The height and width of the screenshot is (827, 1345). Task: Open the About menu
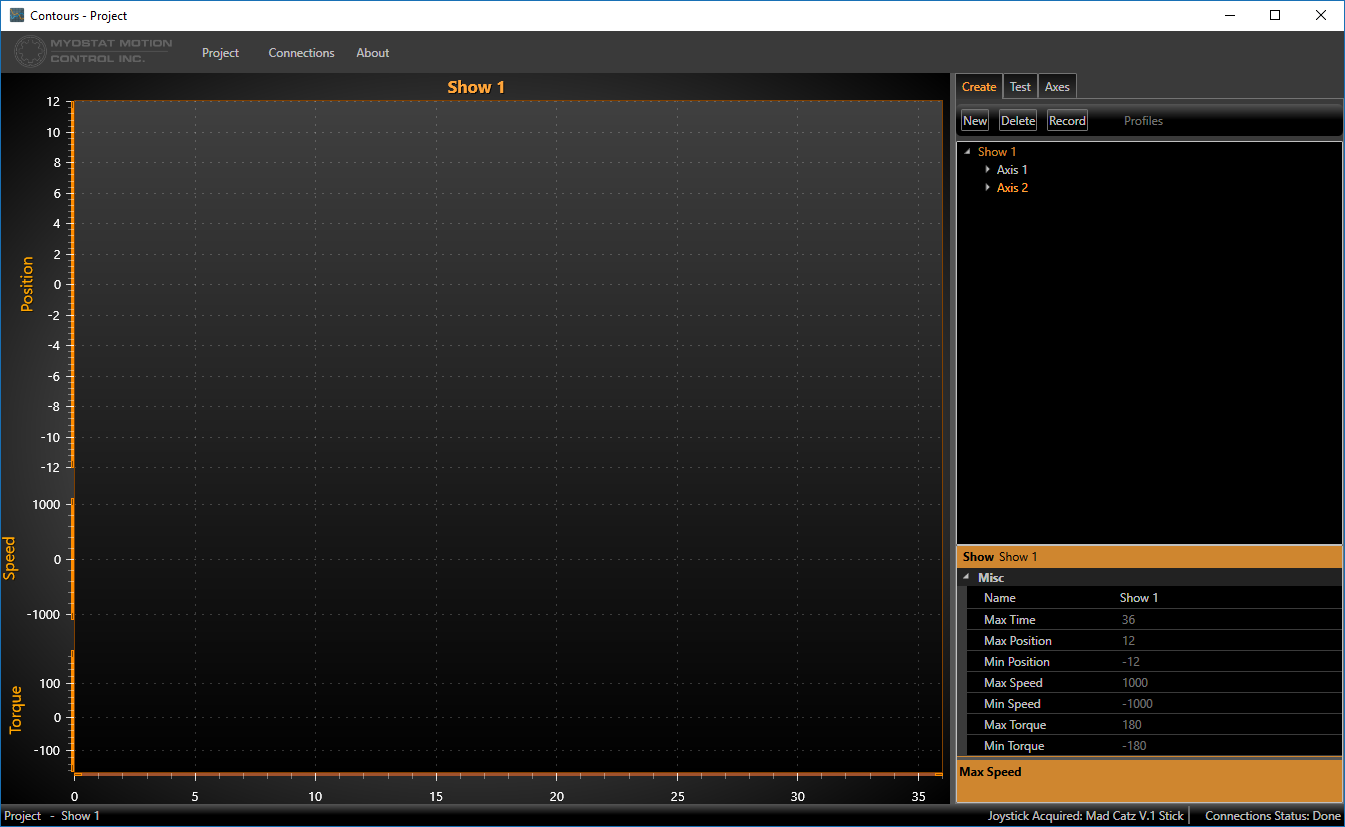[x=372, y=53]
